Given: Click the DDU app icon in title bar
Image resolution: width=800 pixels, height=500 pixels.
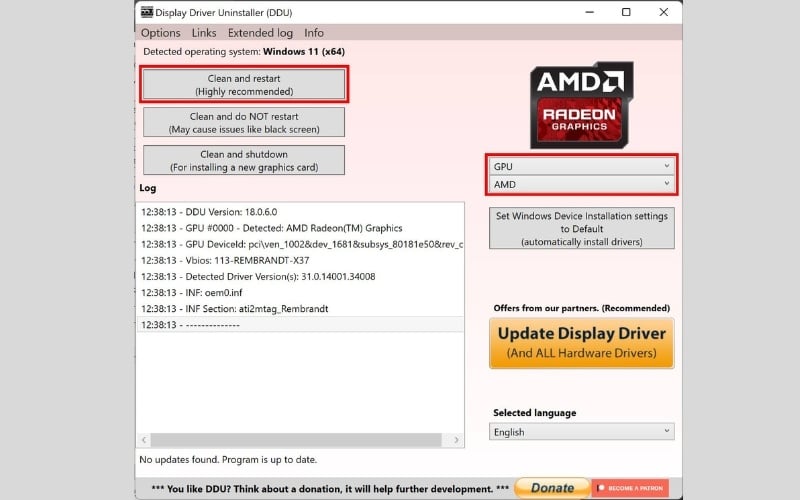Looking at the screenshot, I should point(147,12).
